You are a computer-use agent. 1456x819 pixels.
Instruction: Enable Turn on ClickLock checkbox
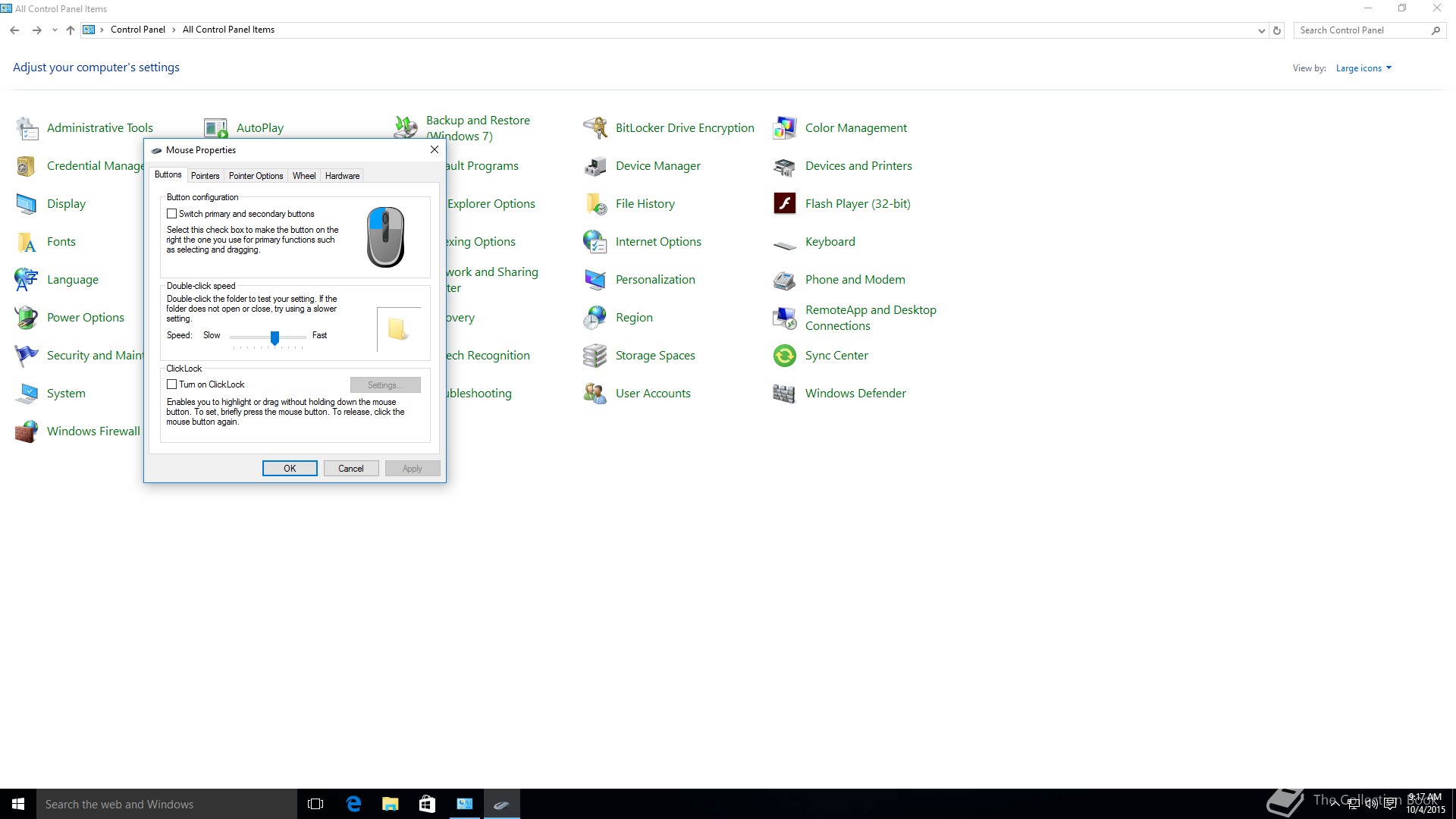click(x=172, y=384)
